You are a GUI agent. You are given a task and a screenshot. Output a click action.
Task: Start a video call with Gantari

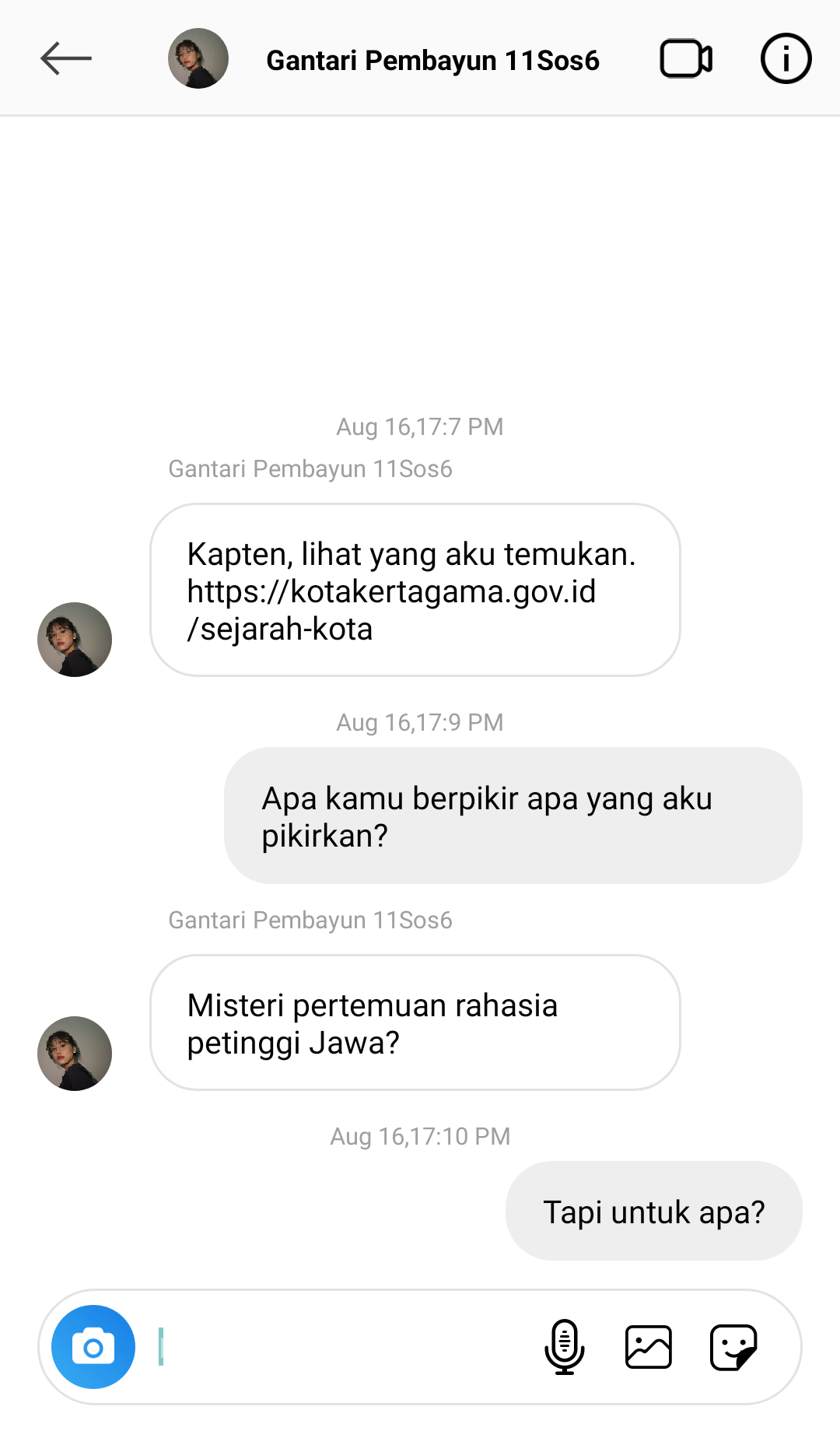686,59
